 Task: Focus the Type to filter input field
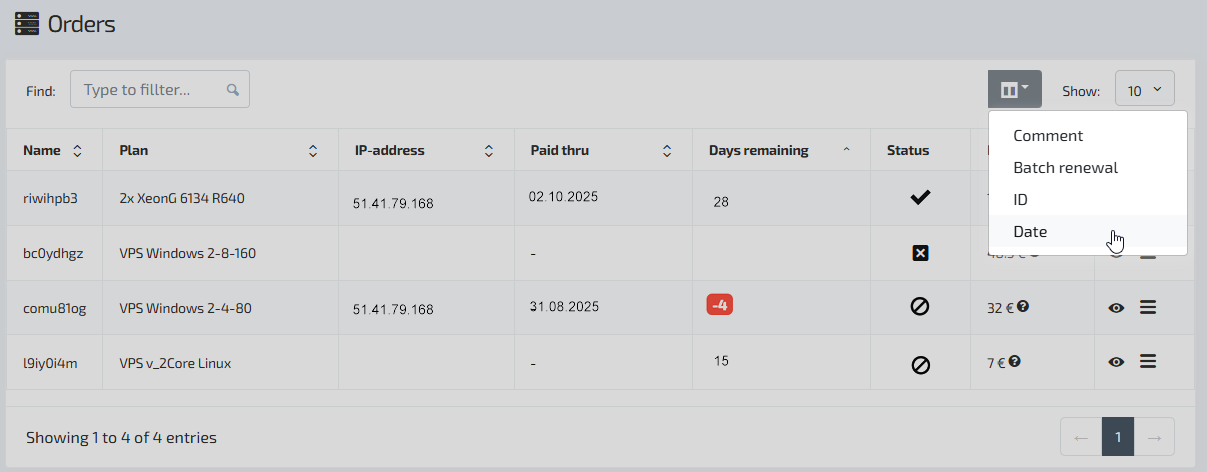tap(150, 89)
